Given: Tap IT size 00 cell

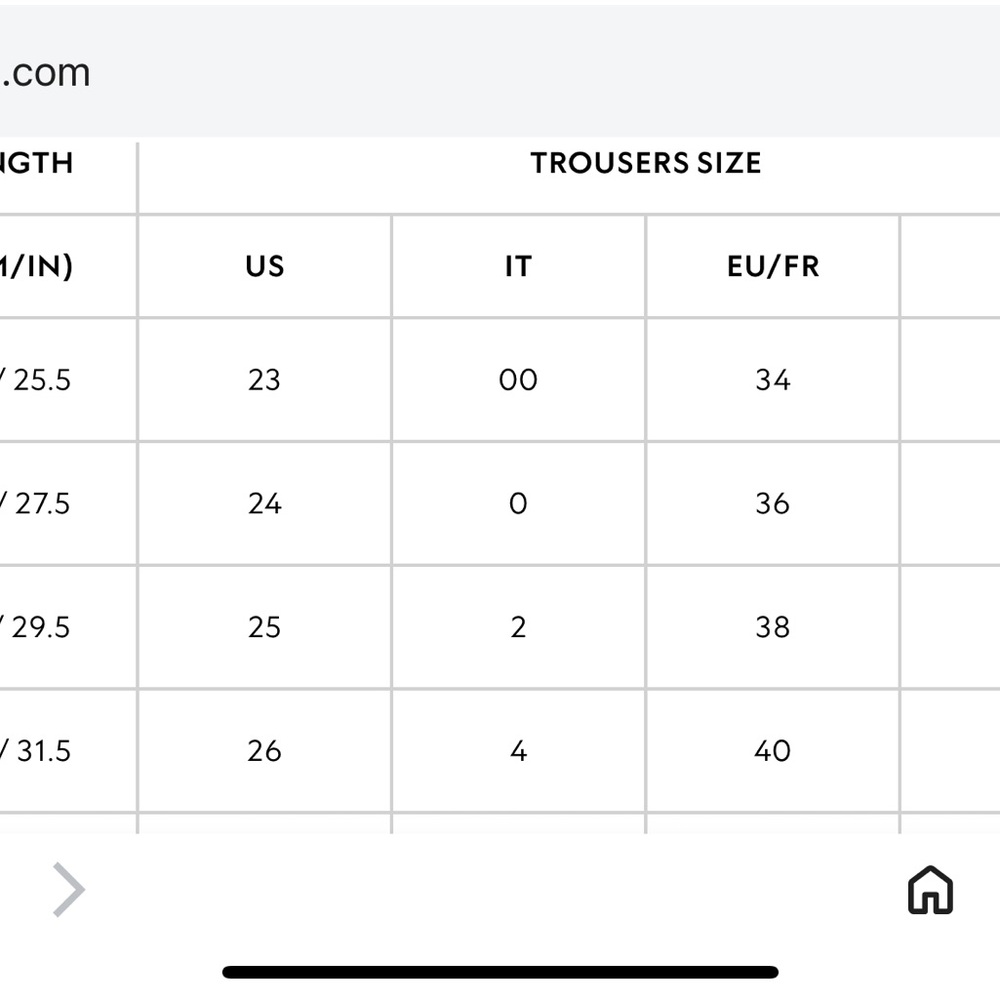Looking at the screenshot, I should [518, 380].
